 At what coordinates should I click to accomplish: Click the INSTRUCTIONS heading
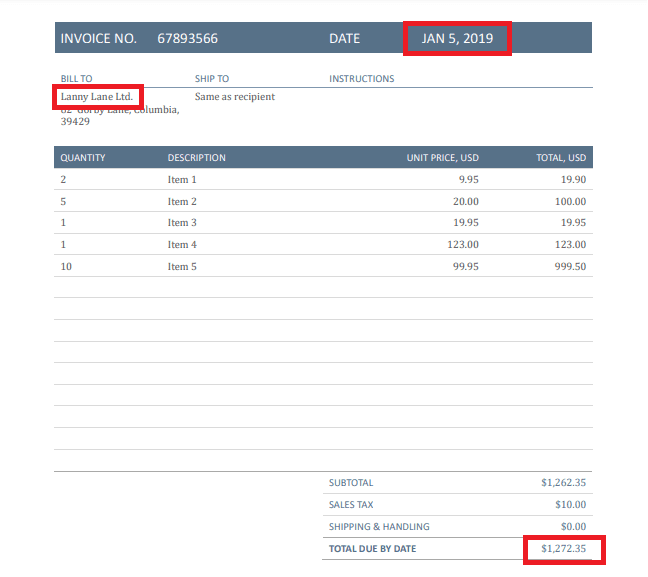(x=361, y=79)
